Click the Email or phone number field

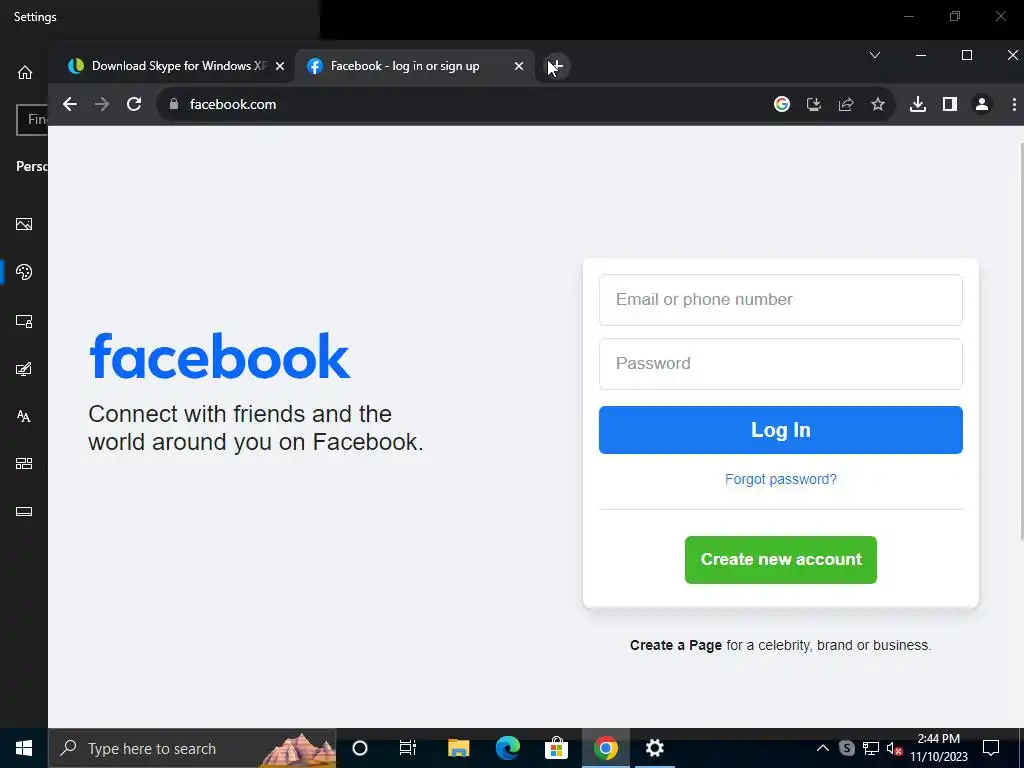point(780,300)
